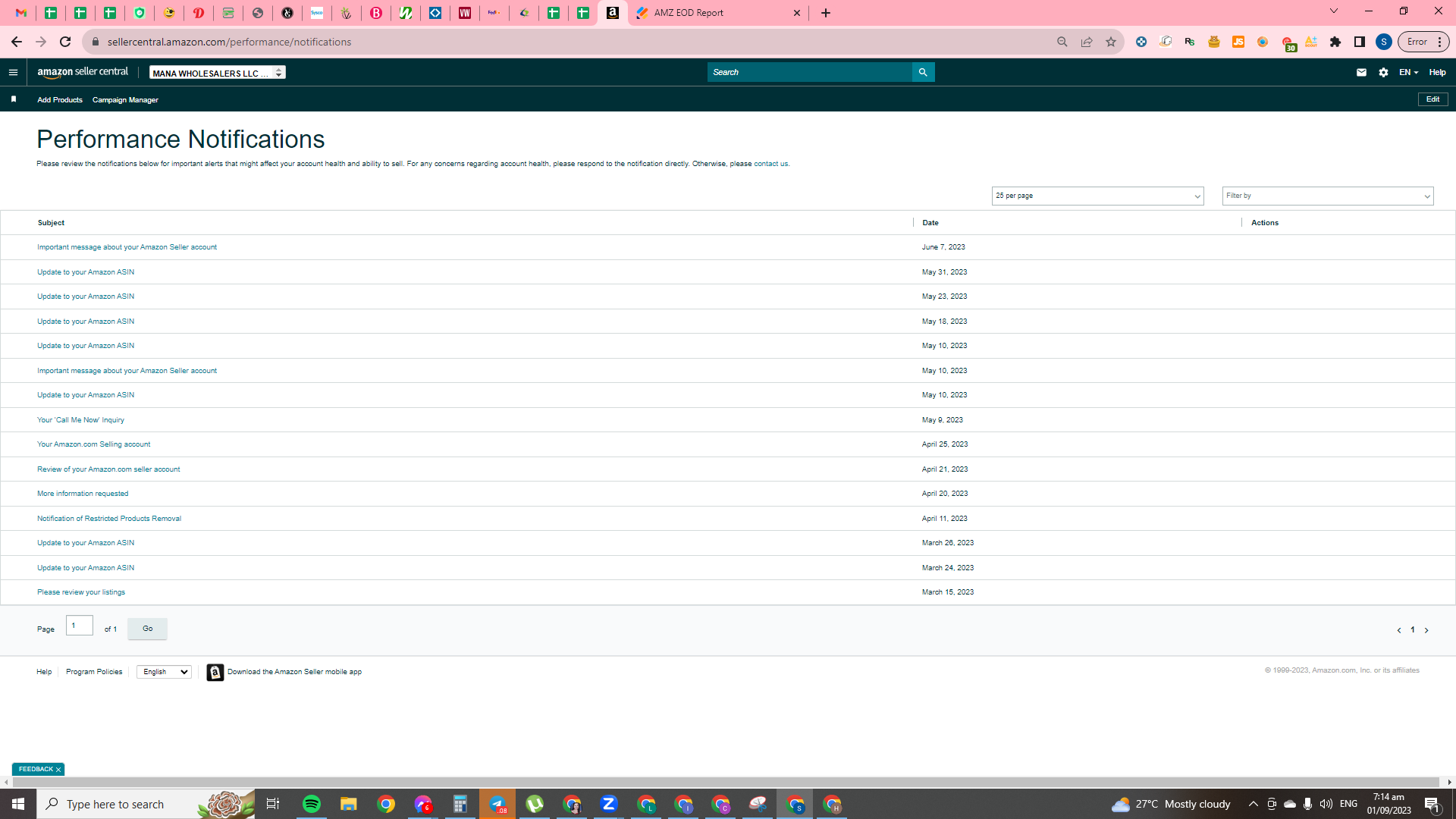The width and height of the screenshot is (1456, 819).
Task: Open File Explorer from the taskbar
Action: tap(348, 804)
